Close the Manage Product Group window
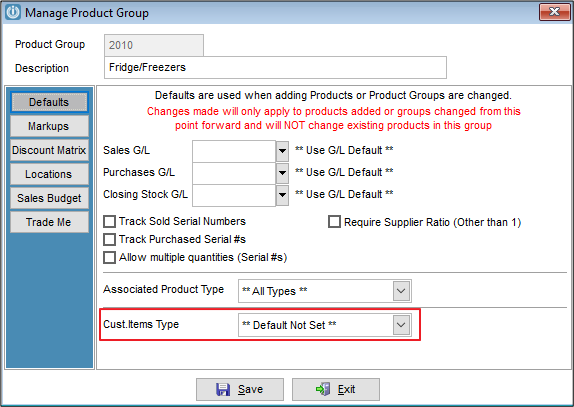This screenshot has height=407, width=574. [x=554, y=12]
